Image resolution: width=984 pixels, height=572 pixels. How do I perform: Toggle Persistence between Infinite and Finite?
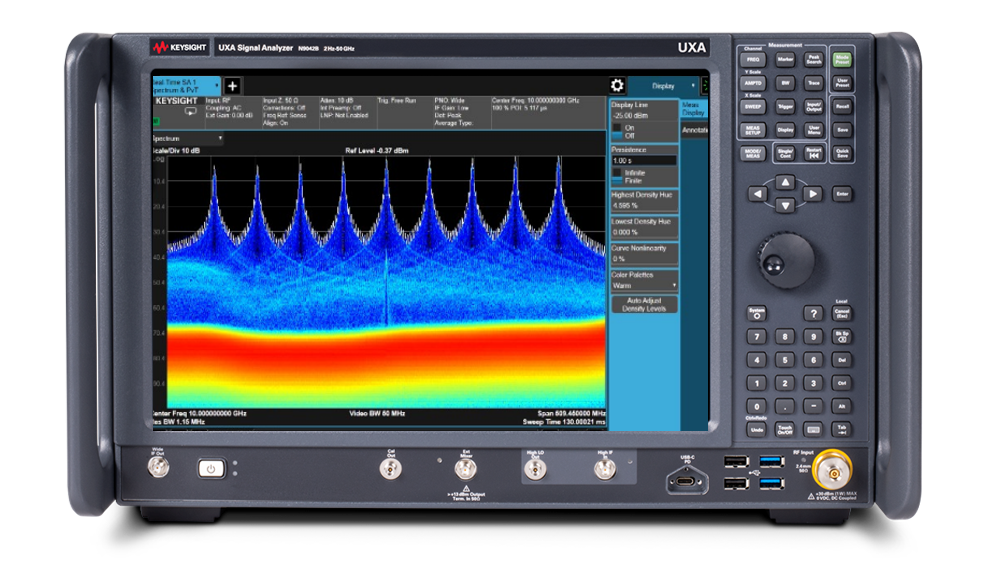pyautogui.click(x=618, y=177)
